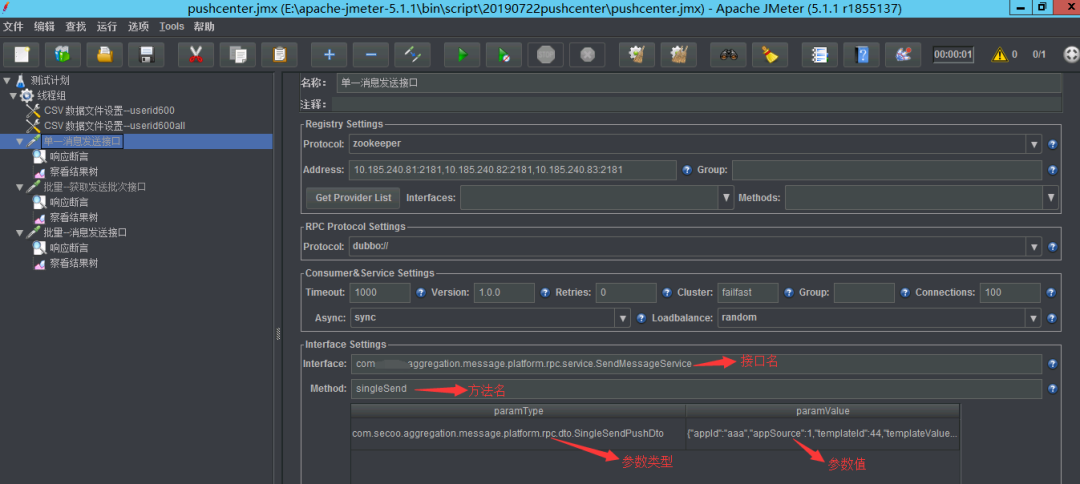Click the paramType cell SingleSendPushDto
1080x484 pixels.
click(518, 434)
